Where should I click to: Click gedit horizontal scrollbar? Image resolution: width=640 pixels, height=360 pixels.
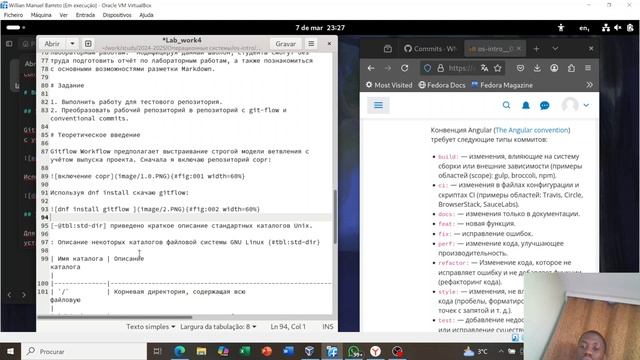115,317
